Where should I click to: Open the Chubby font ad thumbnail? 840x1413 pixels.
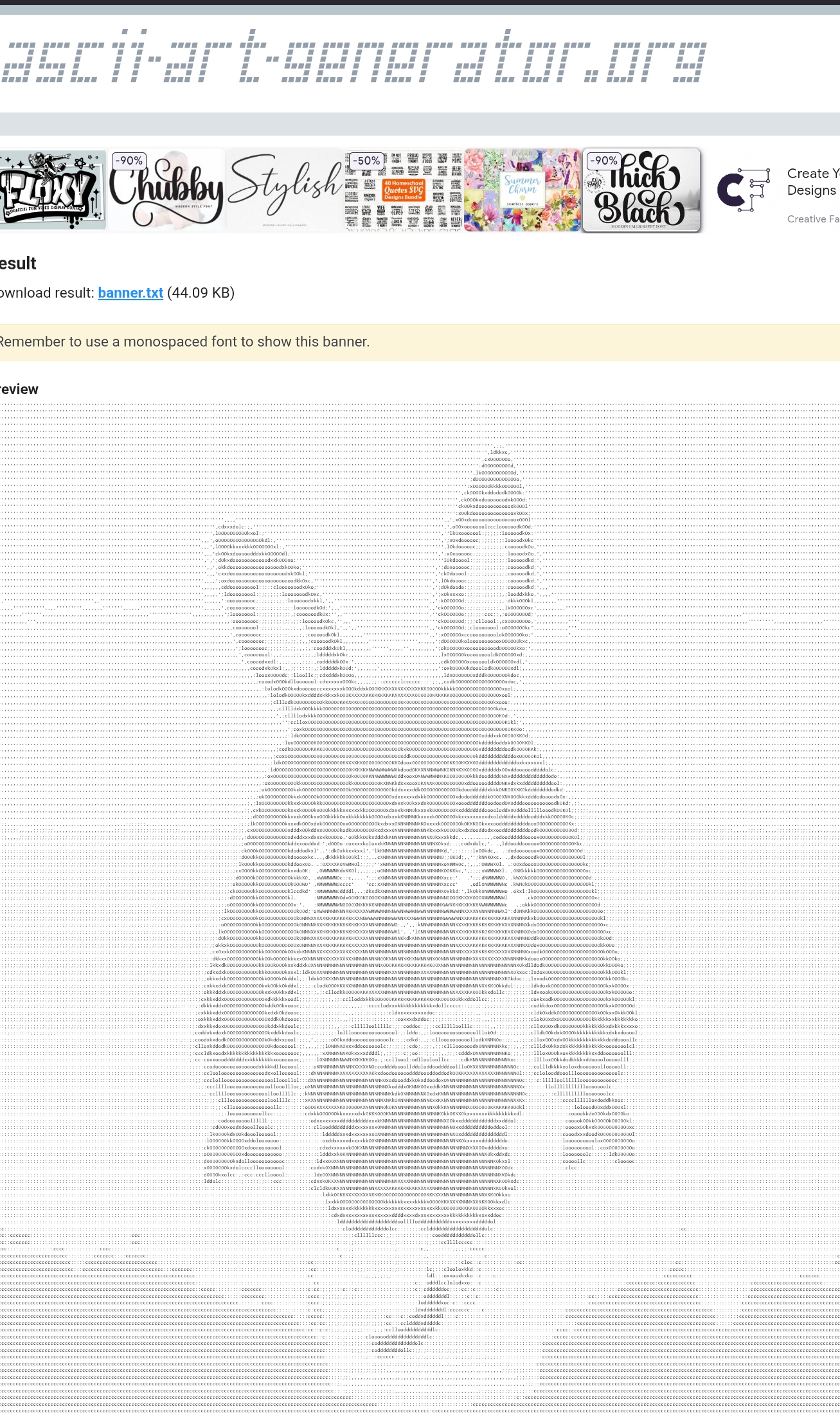tap(166, 190)
